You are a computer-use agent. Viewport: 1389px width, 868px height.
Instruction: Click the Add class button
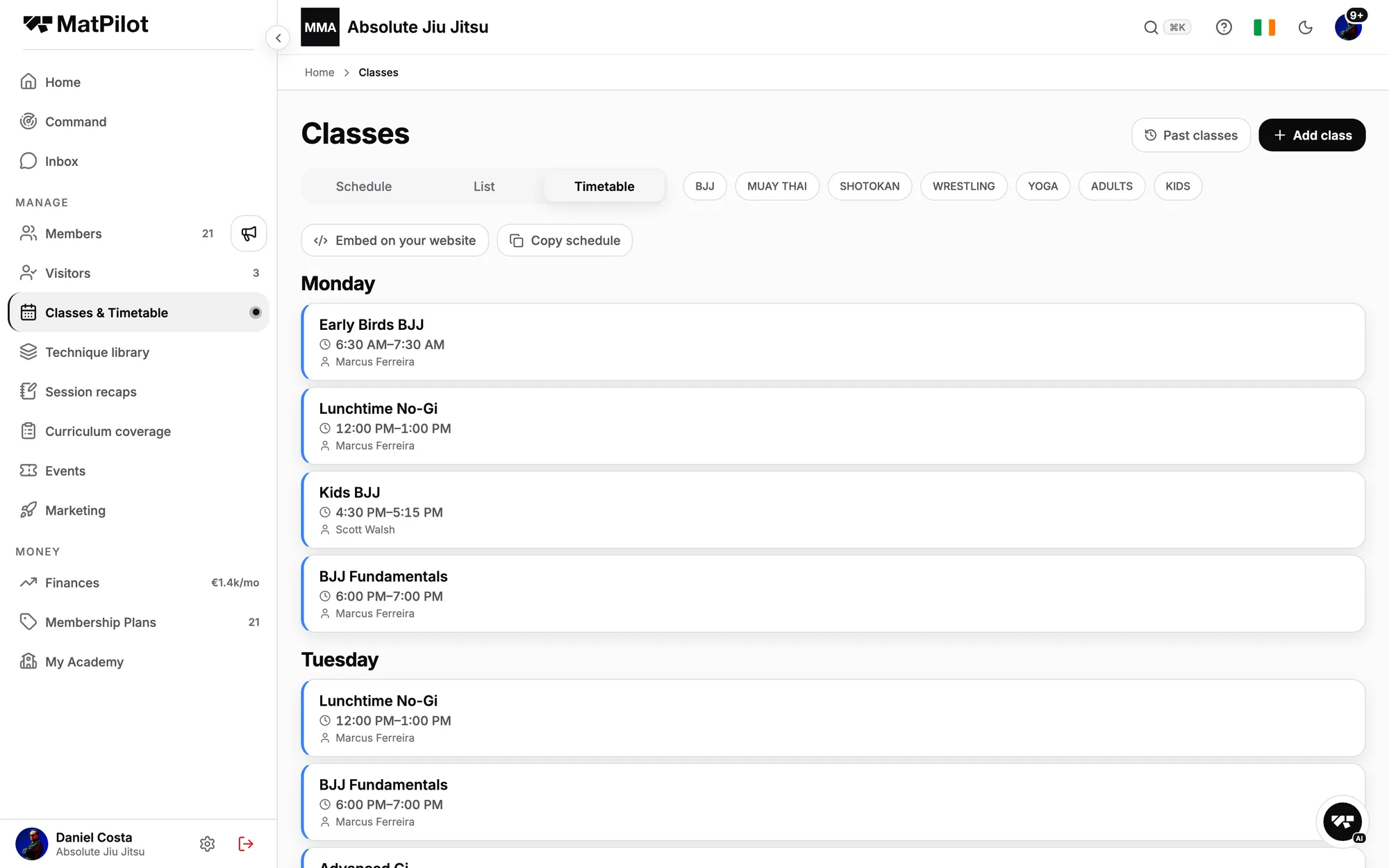pos(1312,135)
